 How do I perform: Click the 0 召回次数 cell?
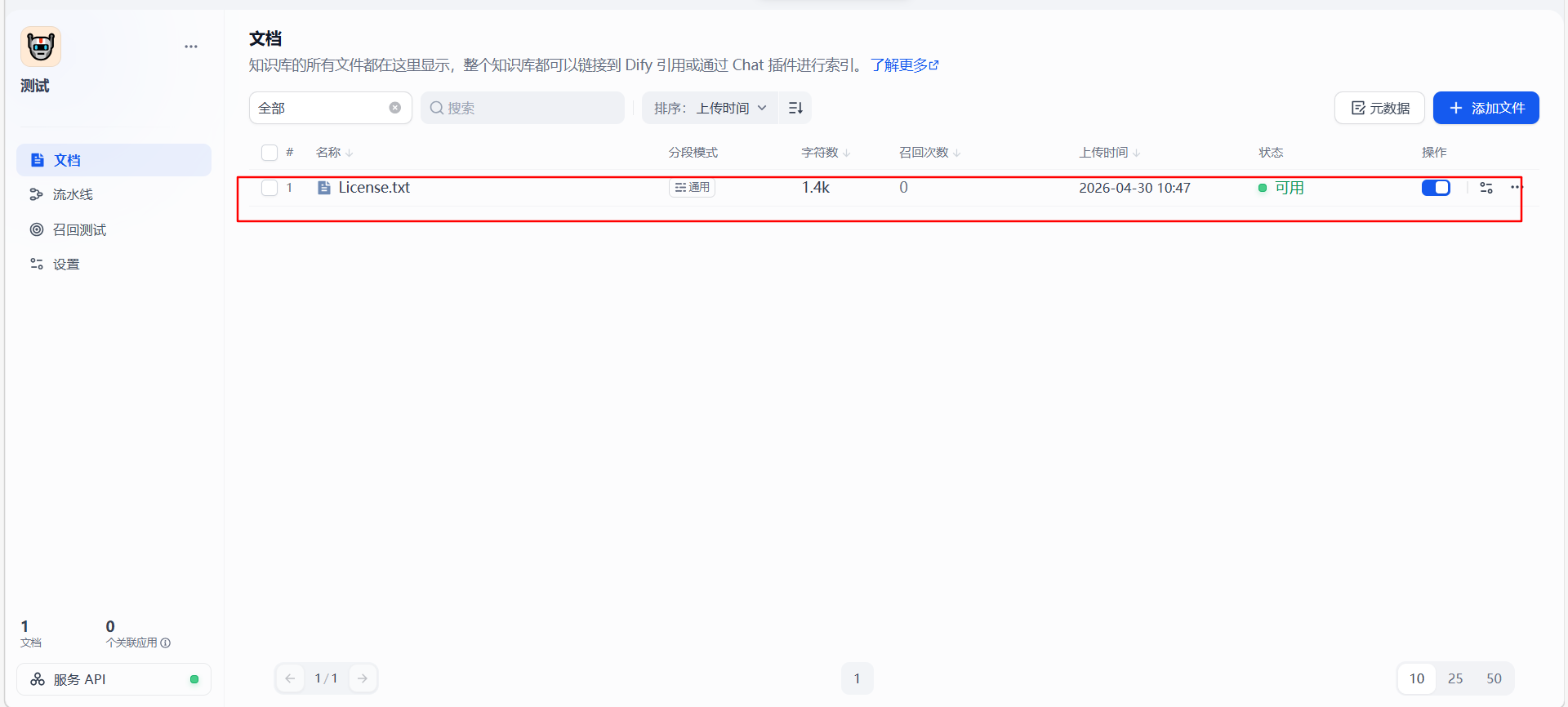903,188
